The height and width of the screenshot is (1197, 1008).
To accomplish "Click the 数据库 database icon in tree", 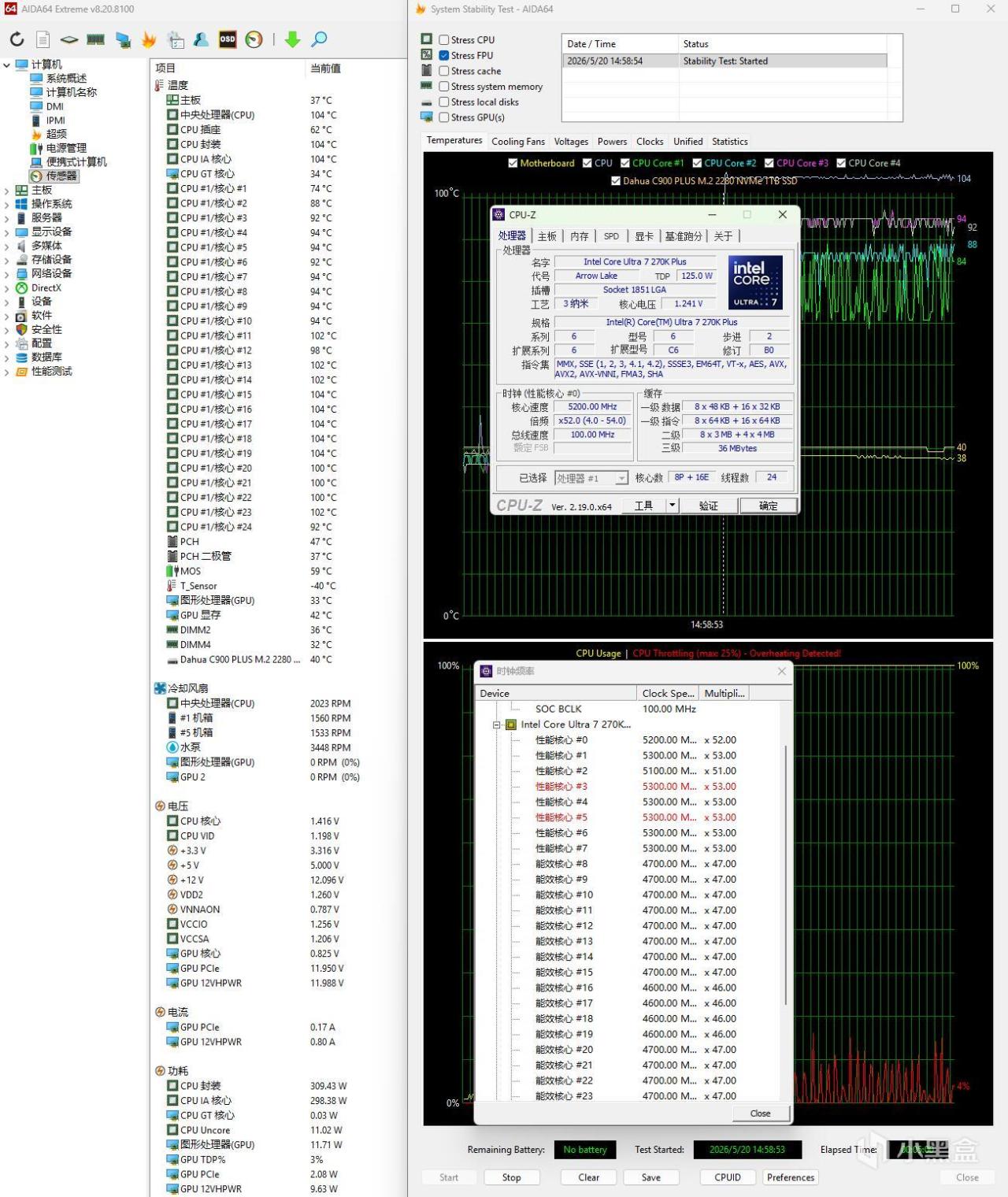I will coord(22,358).
